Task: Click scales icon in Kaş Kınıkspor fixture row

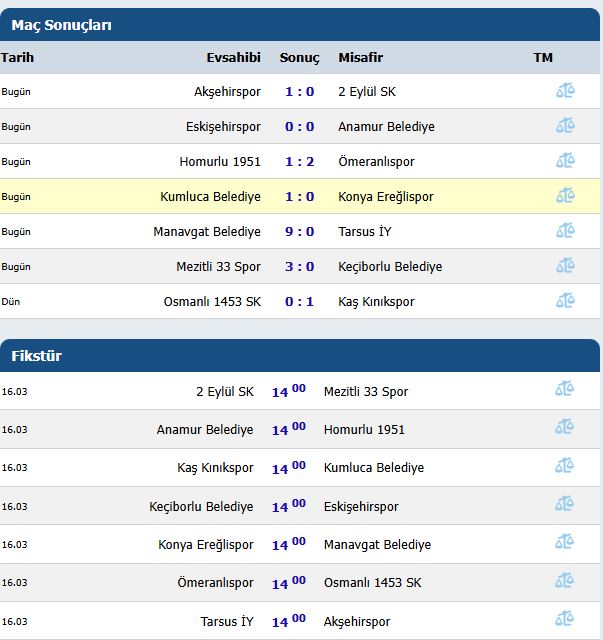Action: point(565,466)
